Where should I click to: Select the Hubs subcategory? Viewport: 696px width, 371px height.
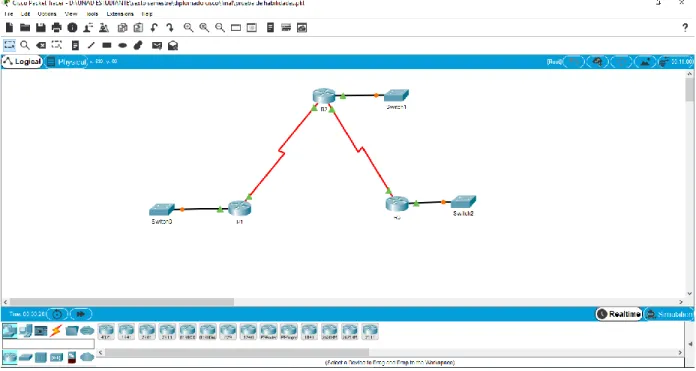(x=41, y=357)
